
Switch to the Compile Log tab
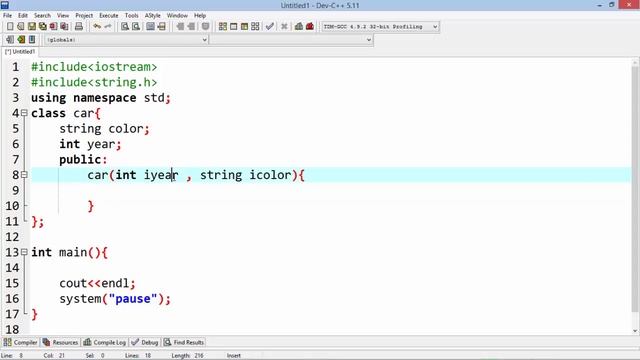click(x=104, y=342)
